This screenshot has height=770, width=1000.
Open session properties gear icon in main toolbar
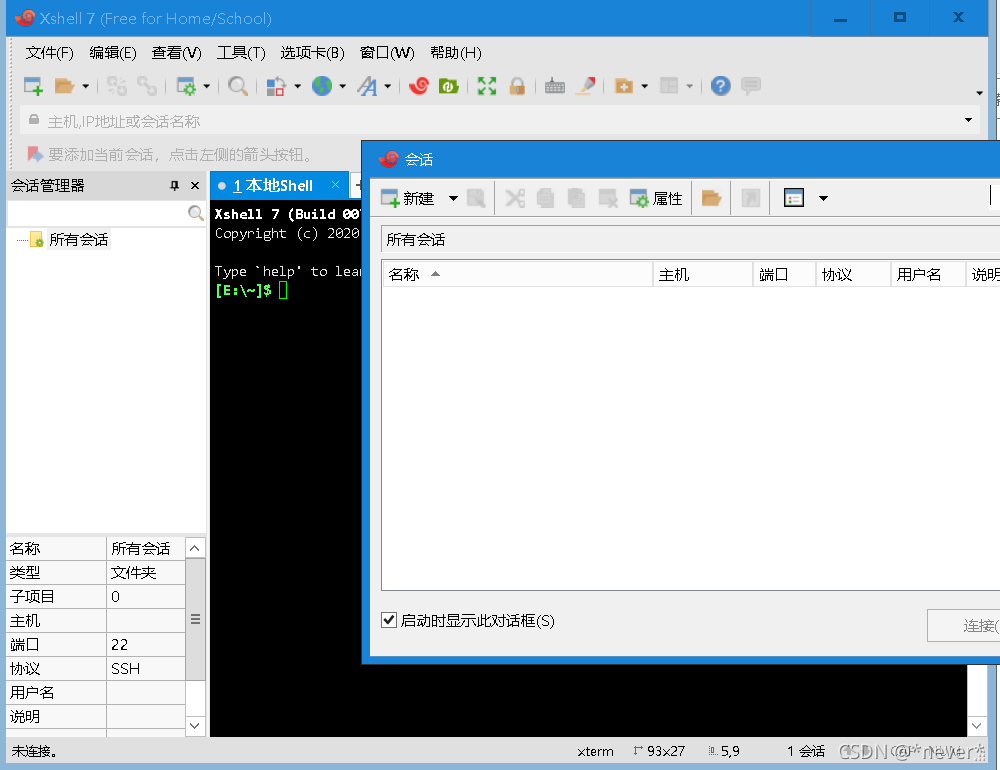(186, 86)
